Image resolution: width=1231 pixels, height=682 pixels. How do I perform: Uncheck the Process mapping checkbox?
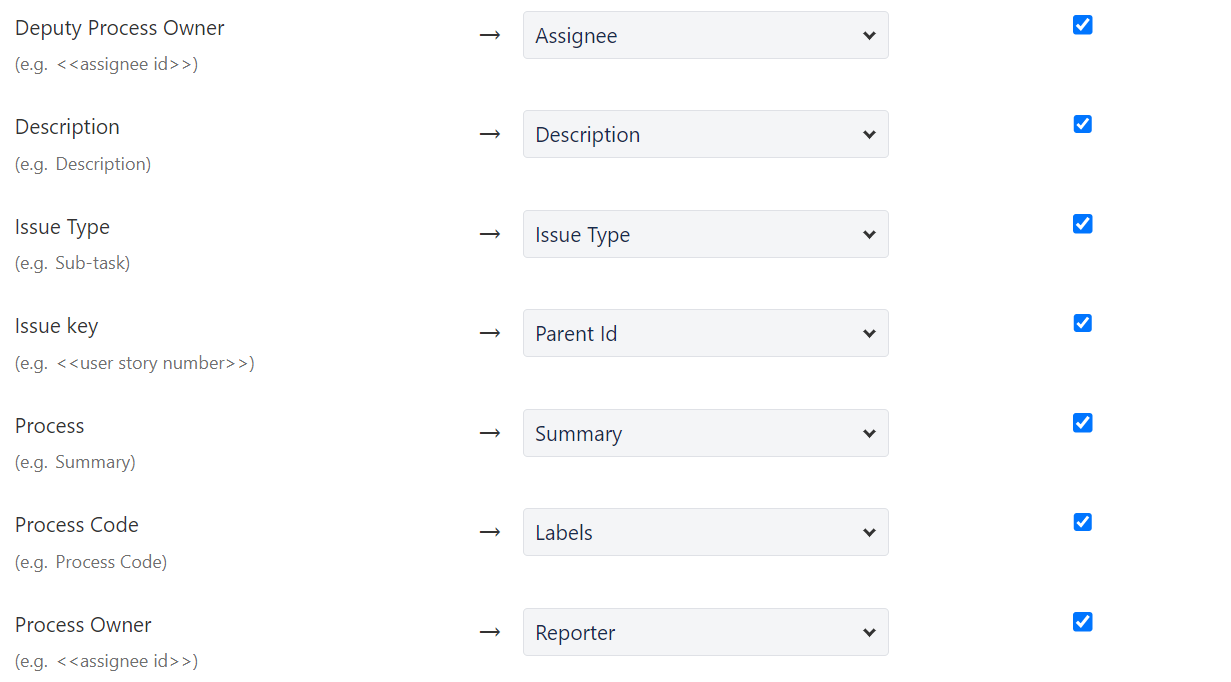pyautogui.click(x=1082, y=423)
